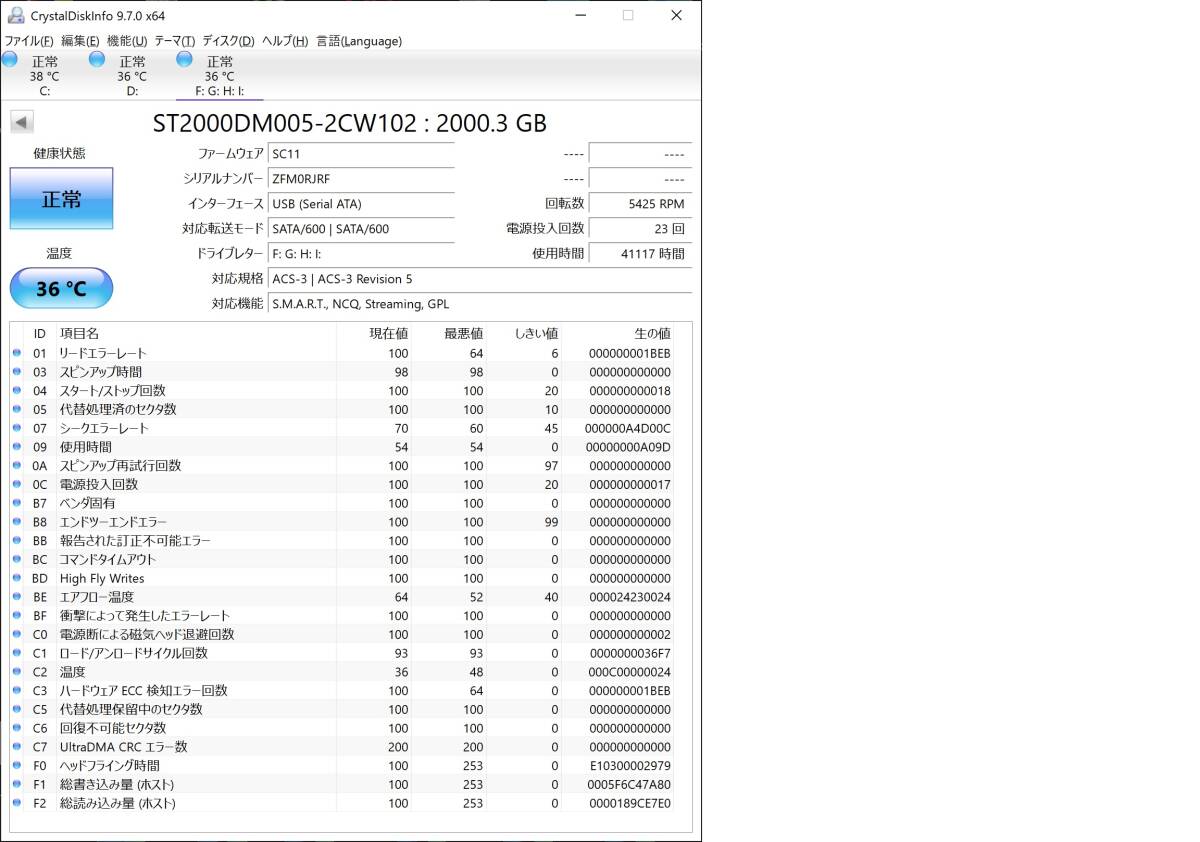The image size is (1200, 842).
Task: Open the 編集(E) menu
Action: [80, 41]
